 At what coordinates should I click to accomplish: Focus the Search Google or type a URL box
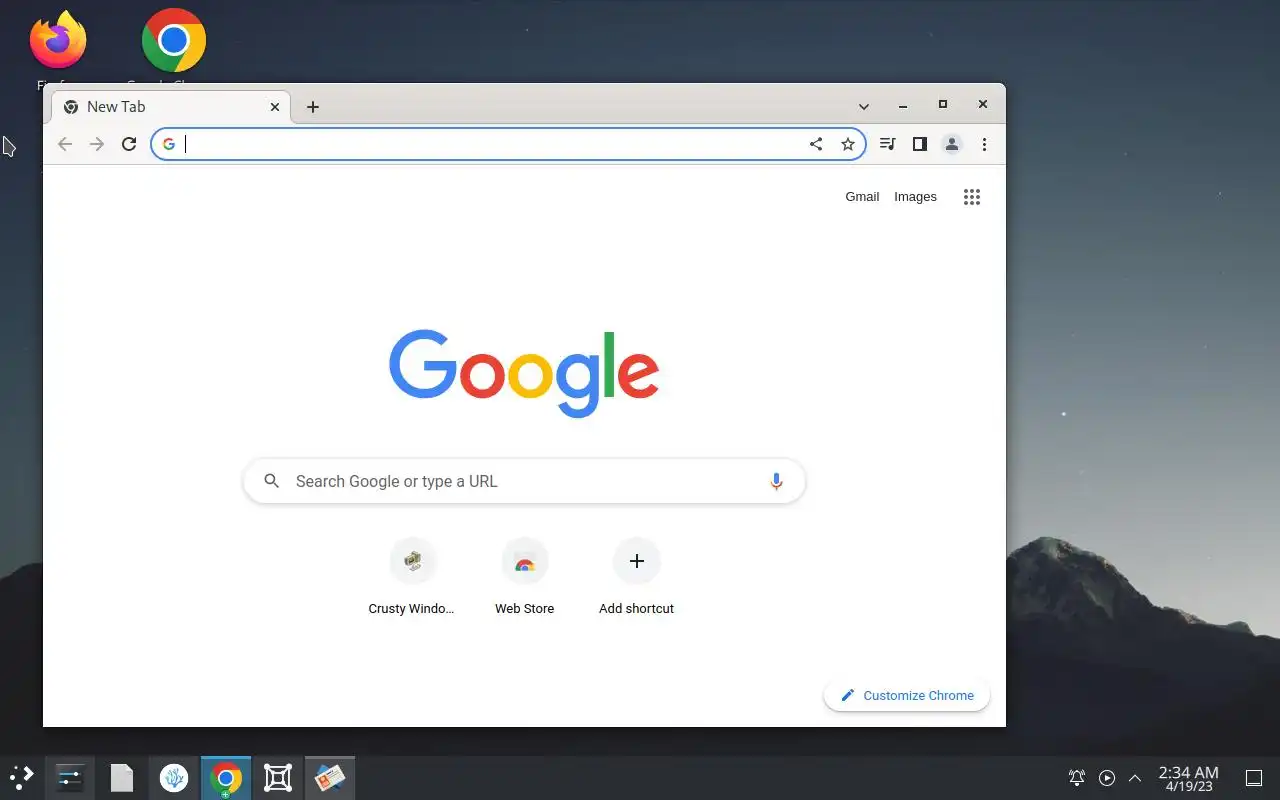(524, 481)
